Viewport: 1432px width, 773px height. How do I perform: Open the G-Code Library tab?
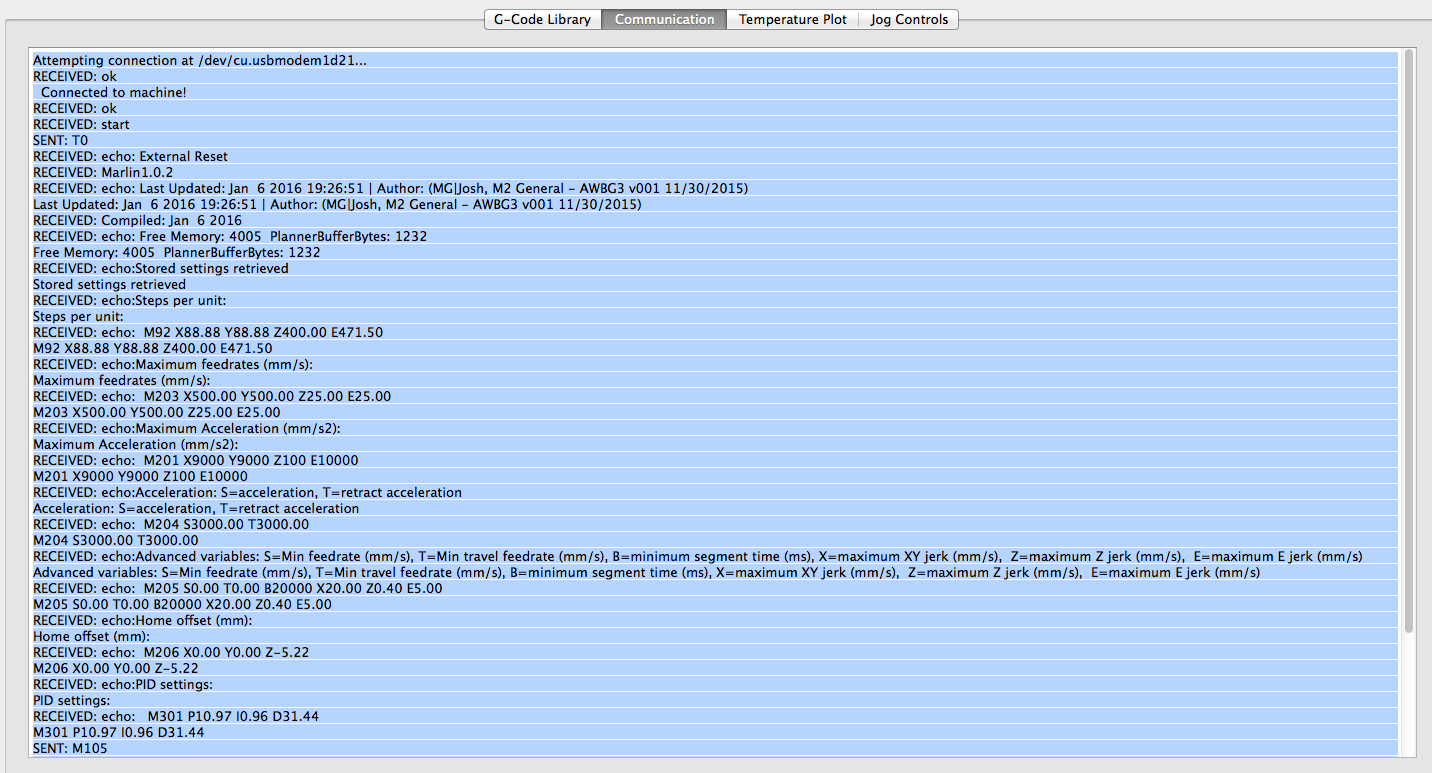543,19
